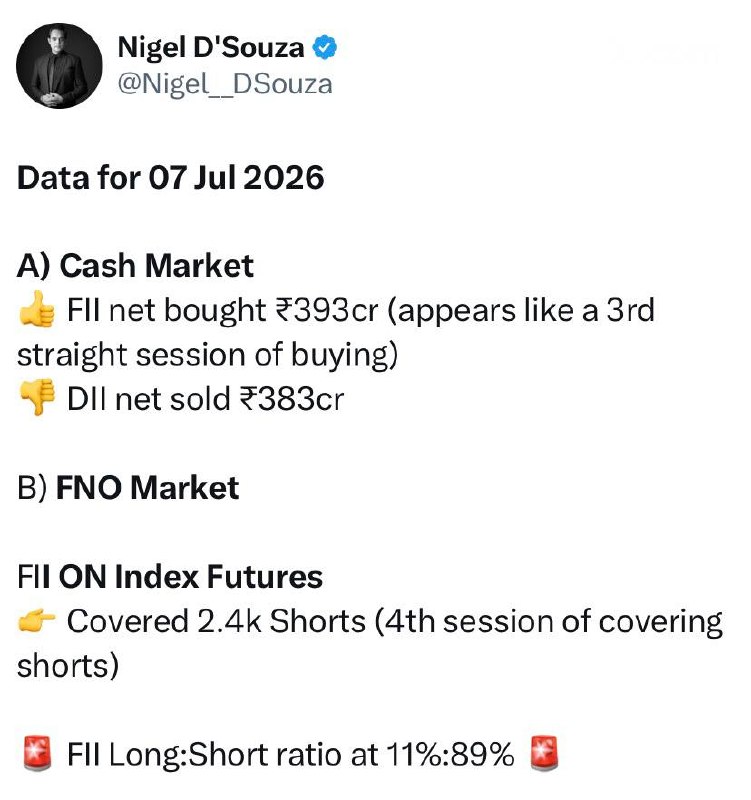Screen dimensions: 751x800
Task: Click the blue verified badge icon
Action: click(x=324, y=47)
